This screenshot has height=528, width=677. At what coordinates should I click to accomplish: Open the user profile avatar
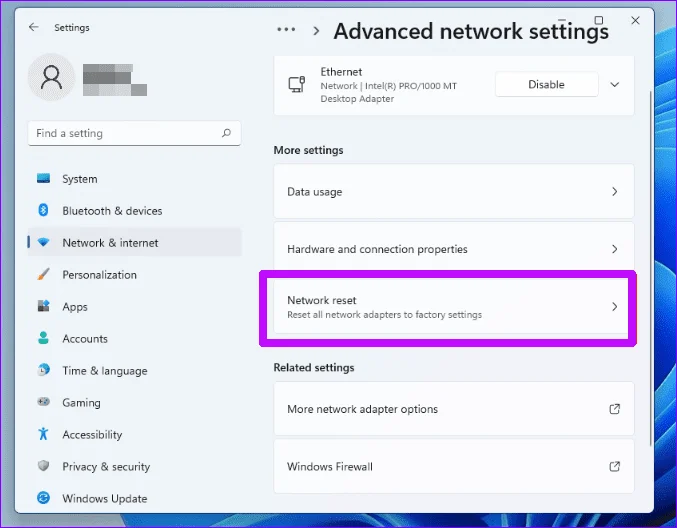(x=51, y=77)
